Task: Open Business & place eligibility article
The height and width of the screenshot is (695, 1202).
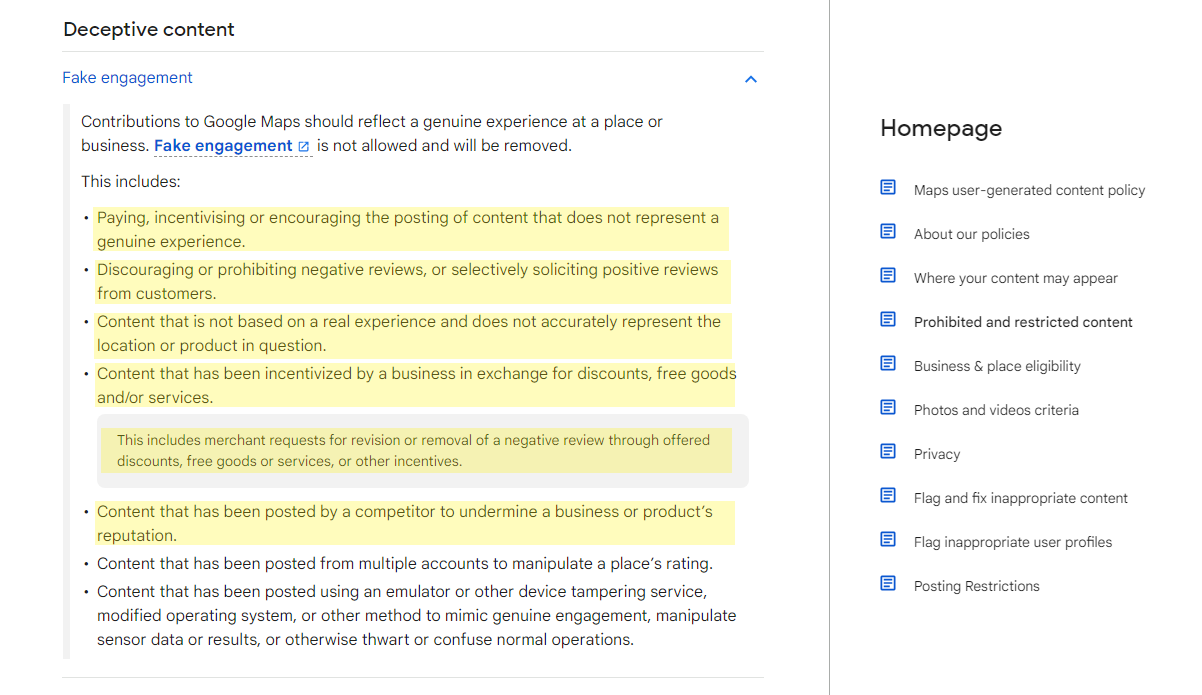Action: [997, 366]
